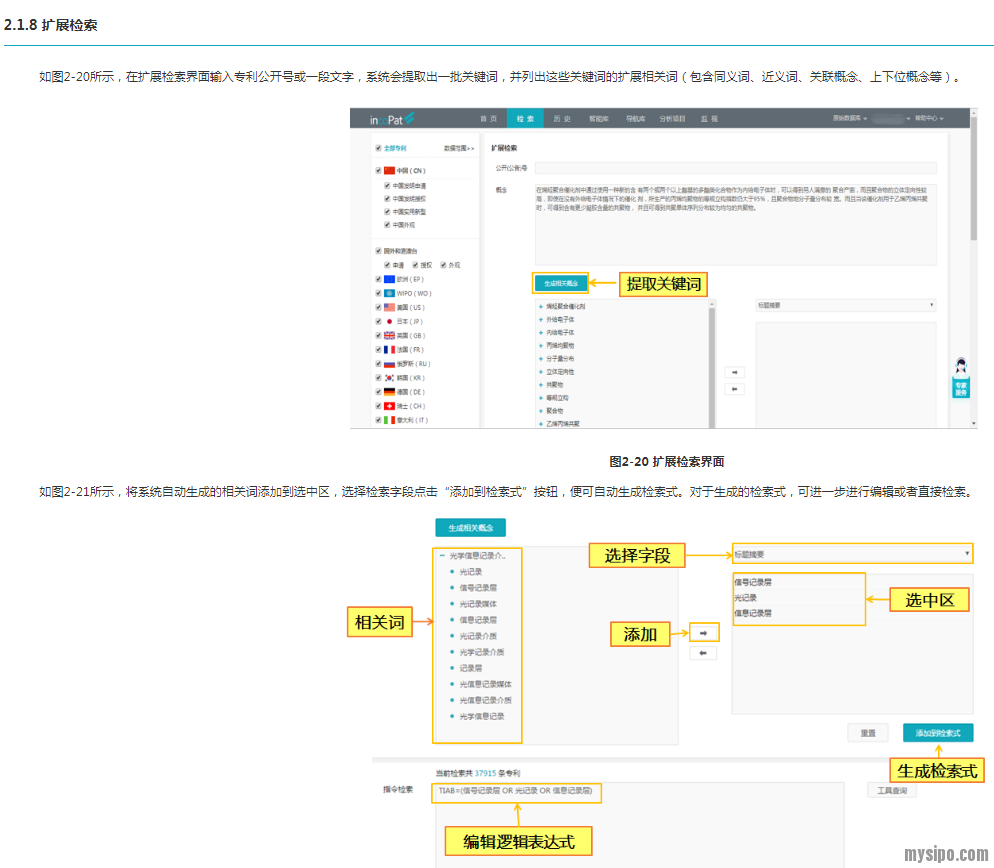Click the left arrow in upper screenshot
This screenshot has width=994, height=868.
pos(734,389)
